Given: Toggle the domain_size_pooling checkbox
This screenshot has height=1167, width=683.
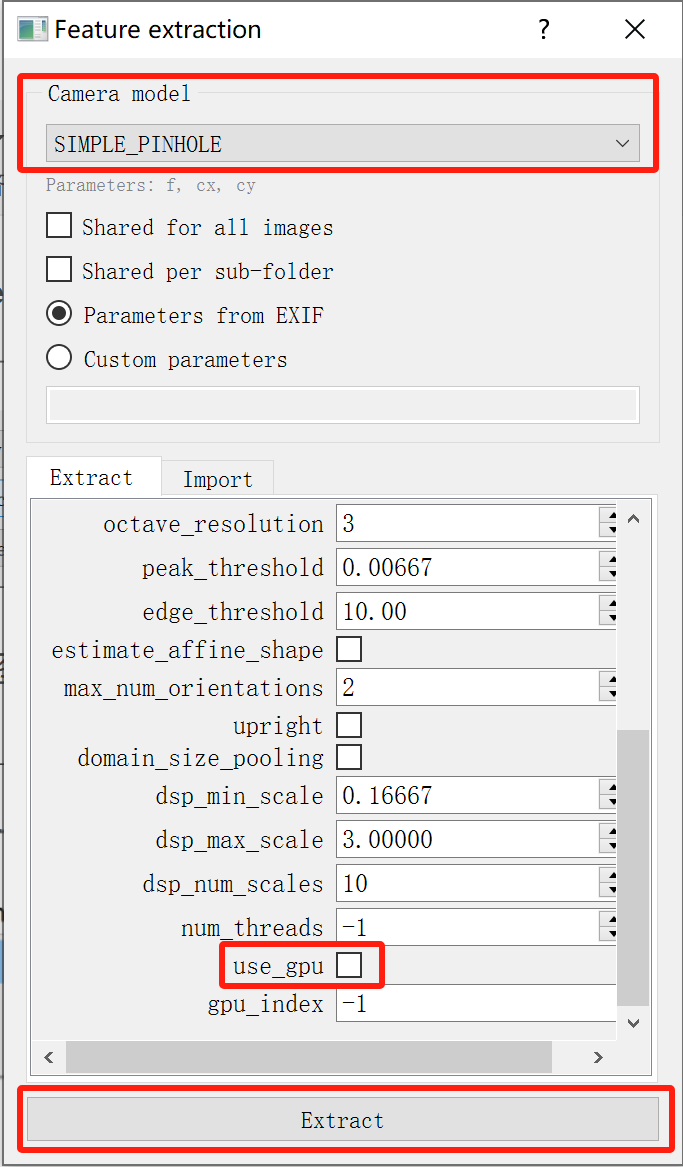Looking at the screenshot, I should pos(349,757).
